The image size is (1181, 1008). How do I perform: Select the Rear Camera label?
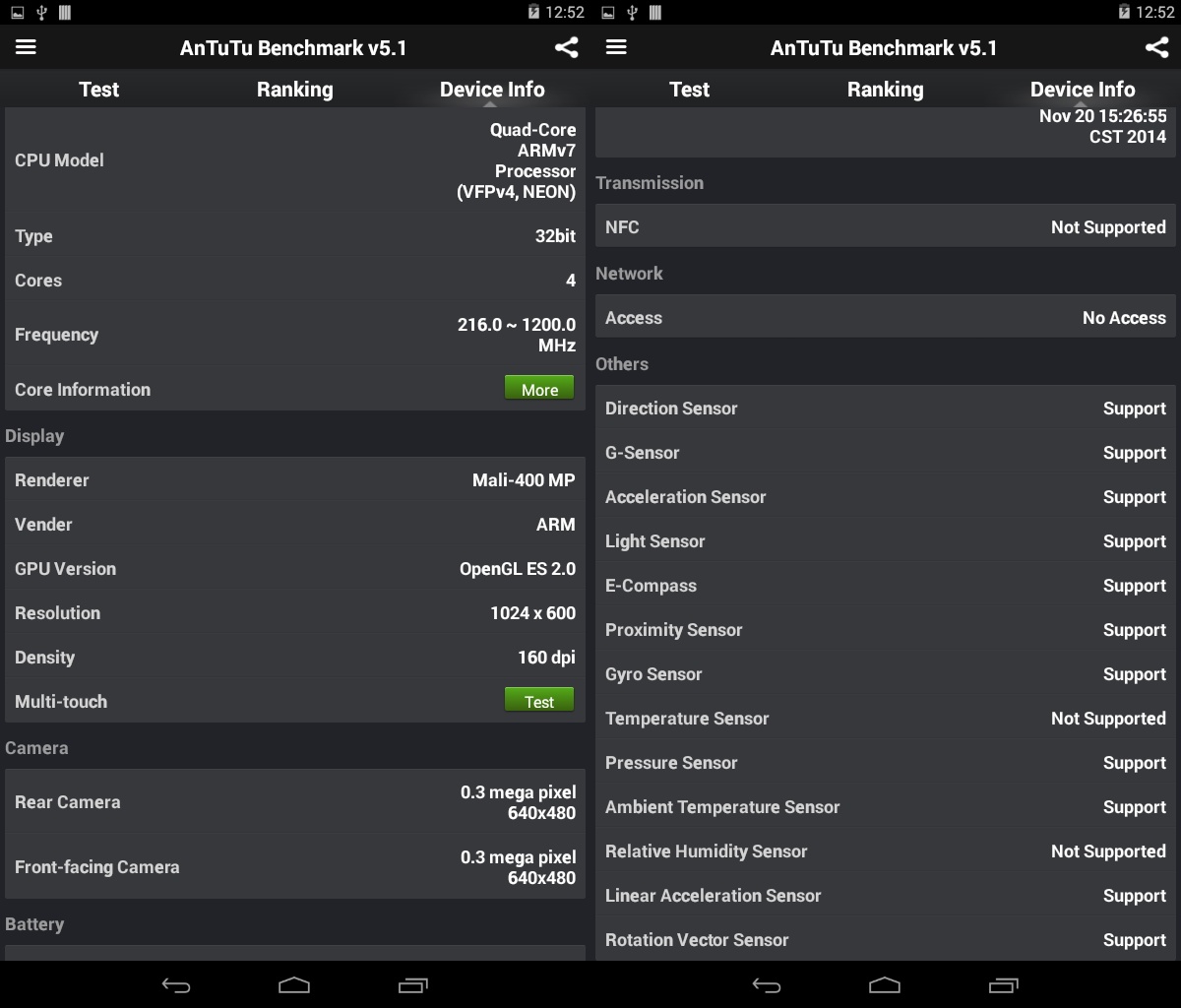point(68,802)
